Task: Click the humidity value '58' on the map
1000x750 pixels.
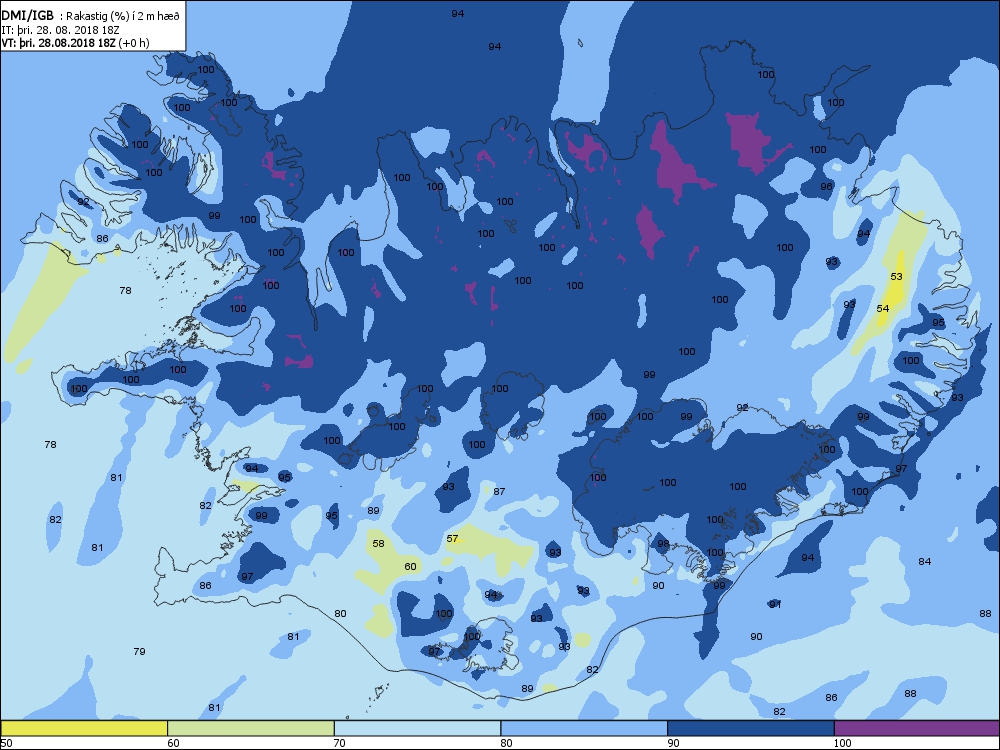Action: pos(379,543)
